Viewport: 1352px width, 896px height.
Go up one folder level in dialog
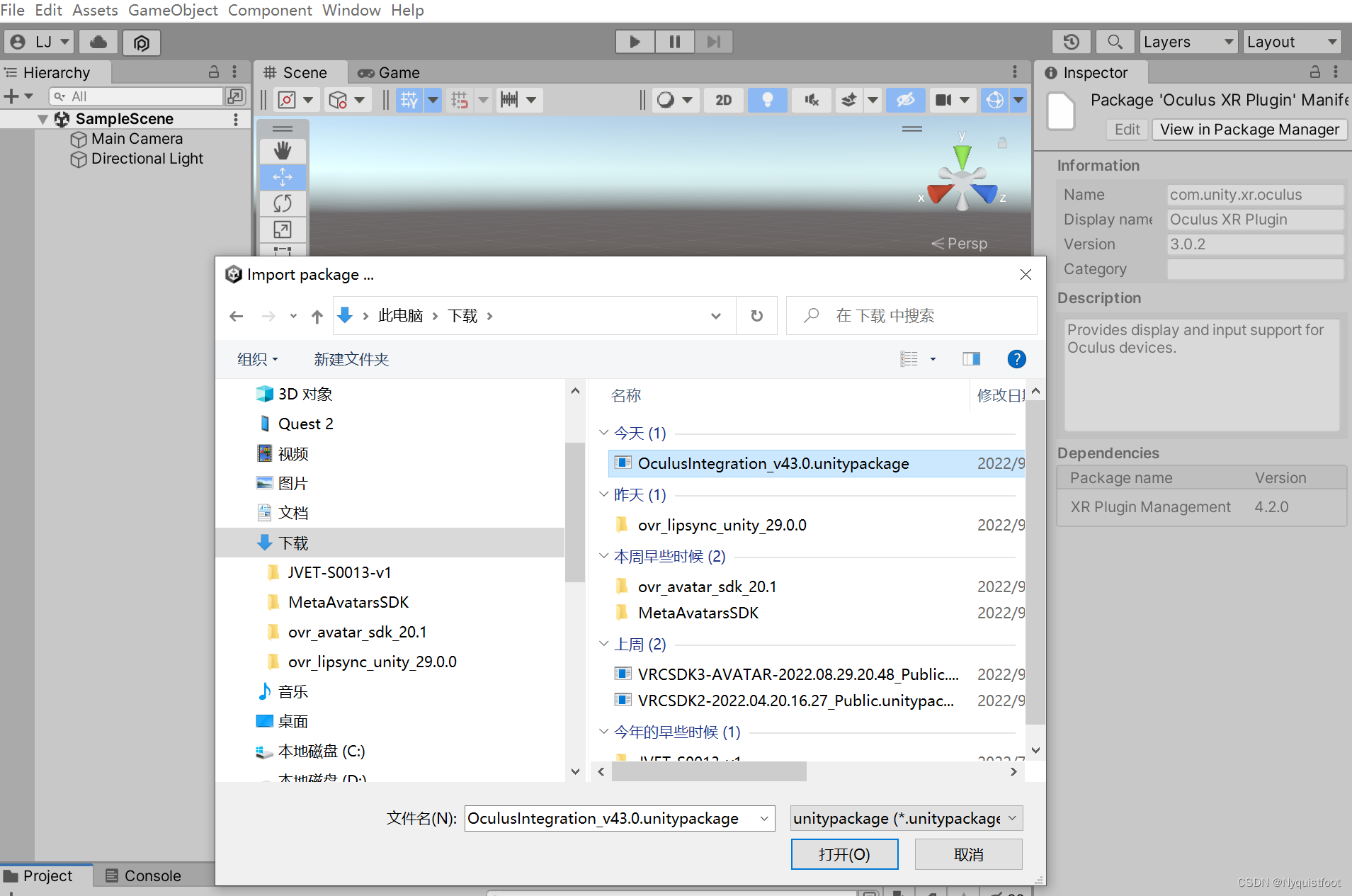click(317, 316)
